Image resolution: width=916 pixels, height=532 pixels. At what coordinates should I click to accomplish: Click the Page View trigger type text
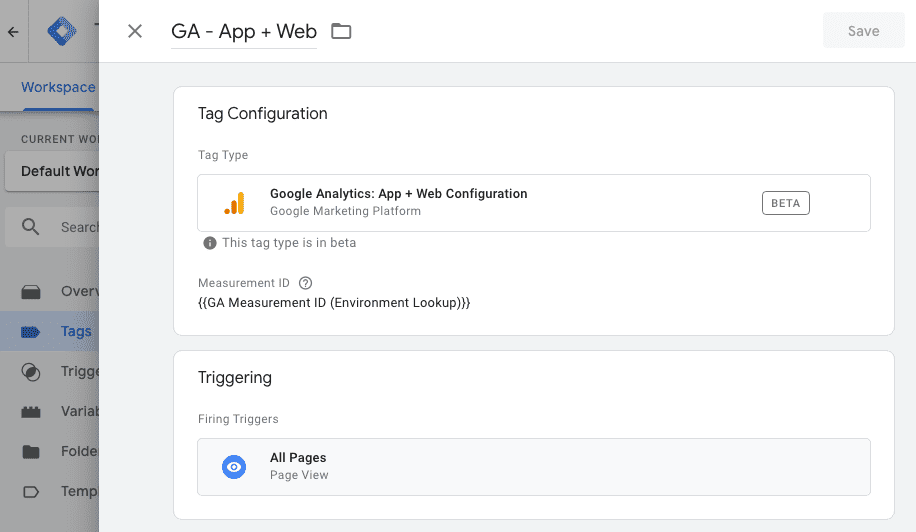(299, 475)
